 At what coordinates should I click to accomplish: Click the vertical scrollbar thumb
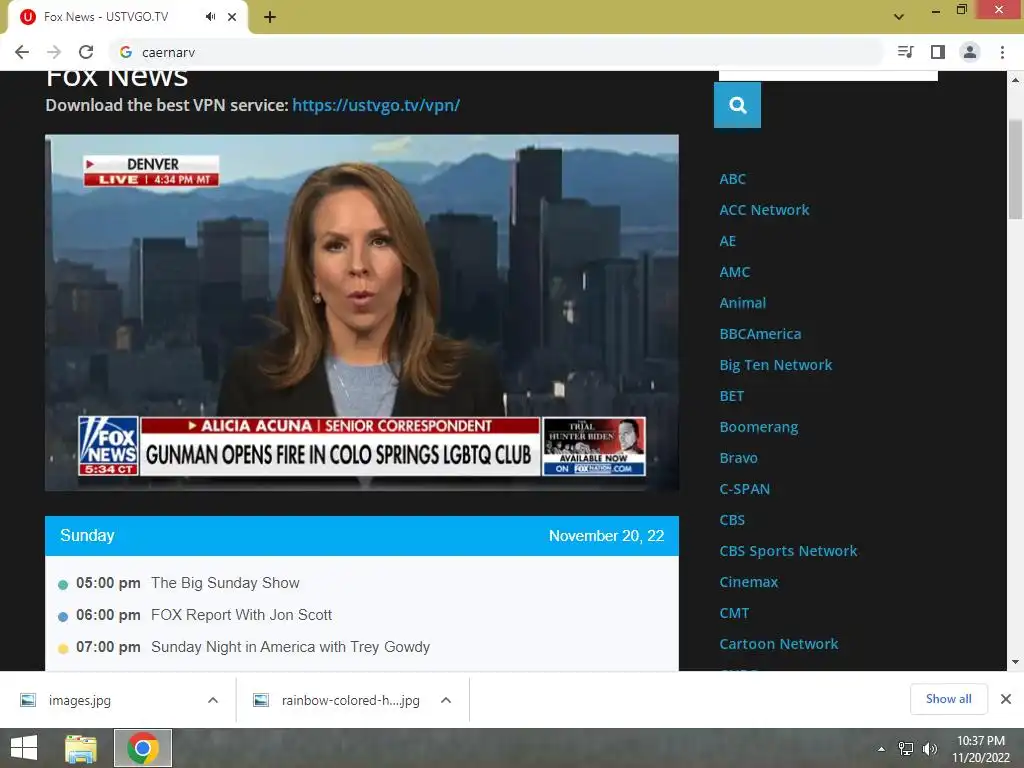pyautogui.click(x=1015, y=170)
